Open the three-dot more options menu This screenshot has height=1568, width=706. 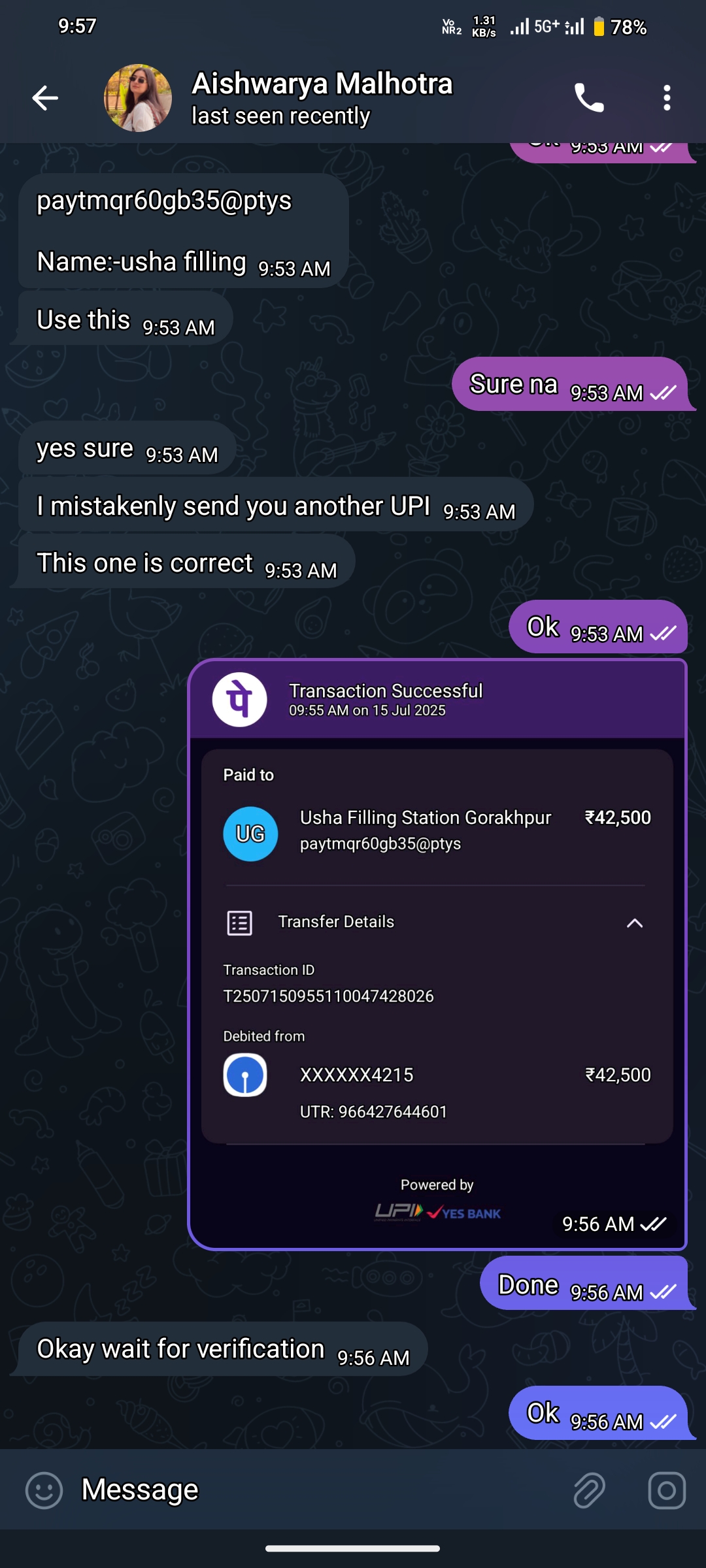coord(667,98)
